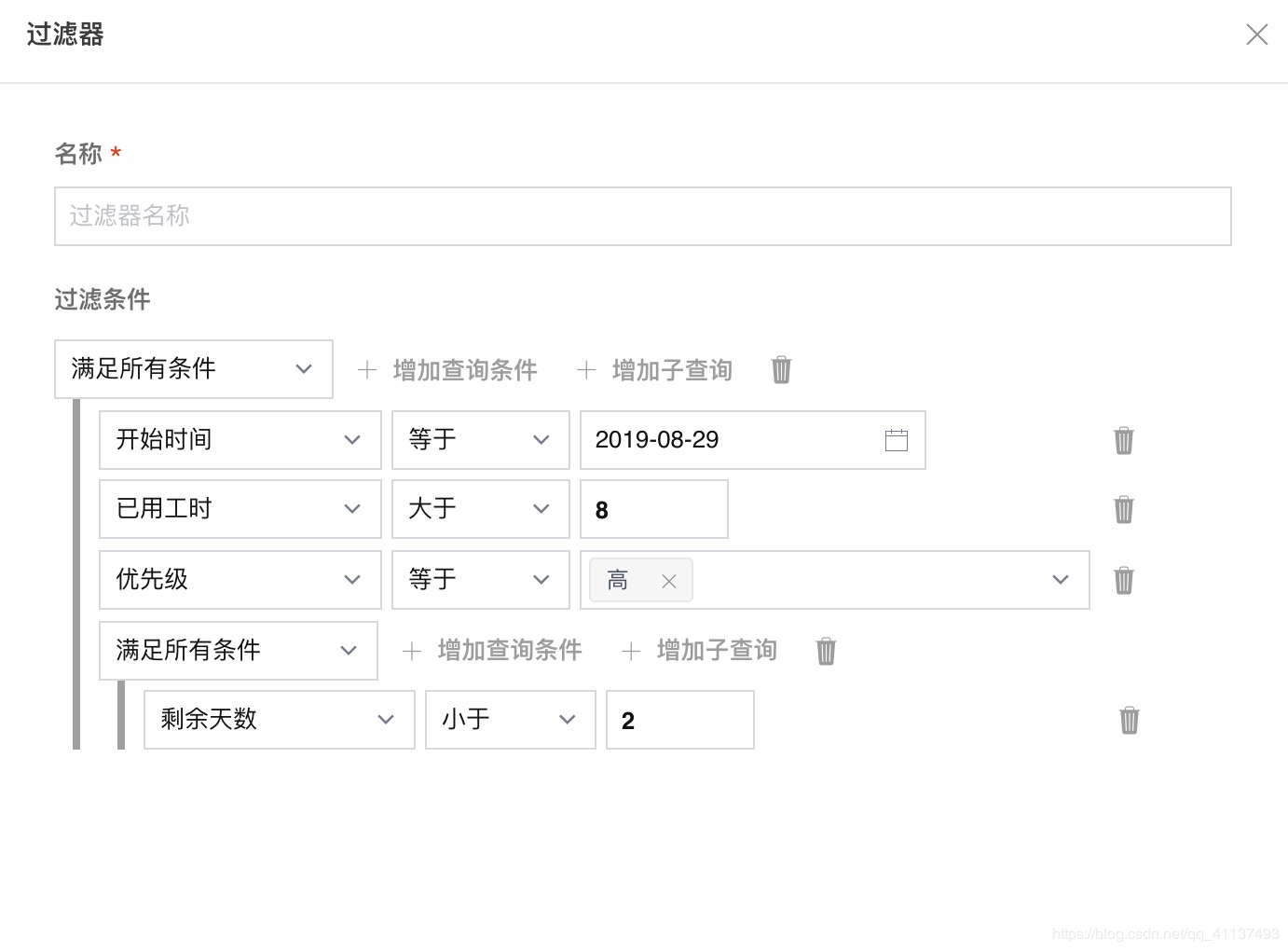Expand the 大于 operator dropdown
The height and width of the screenshot is (951, 1288).
pos(541,509)
